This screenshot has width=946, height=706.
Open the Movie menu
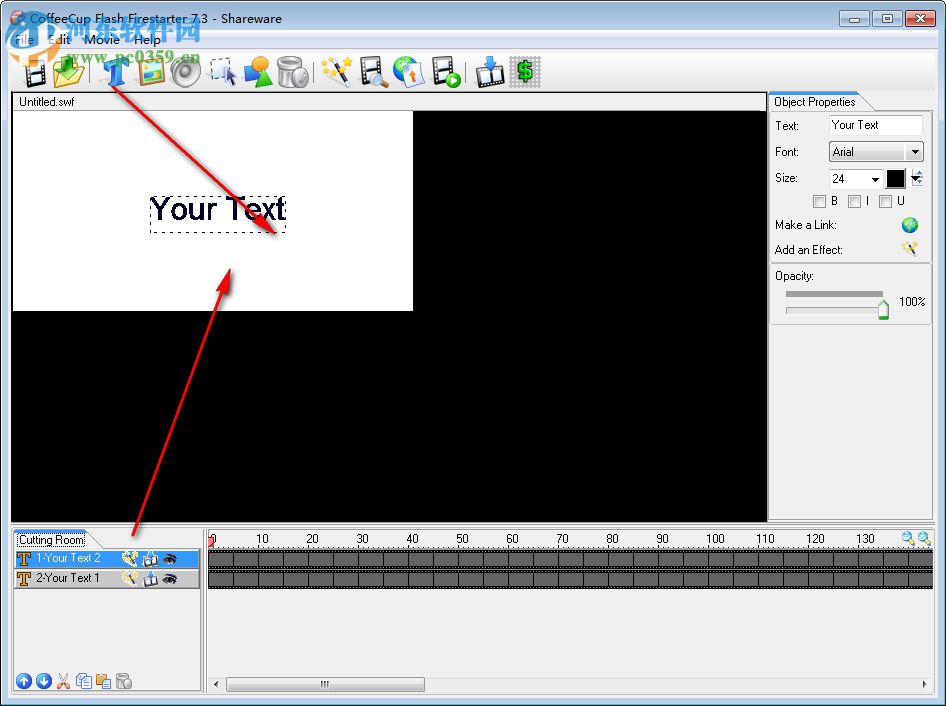(101, 40)
